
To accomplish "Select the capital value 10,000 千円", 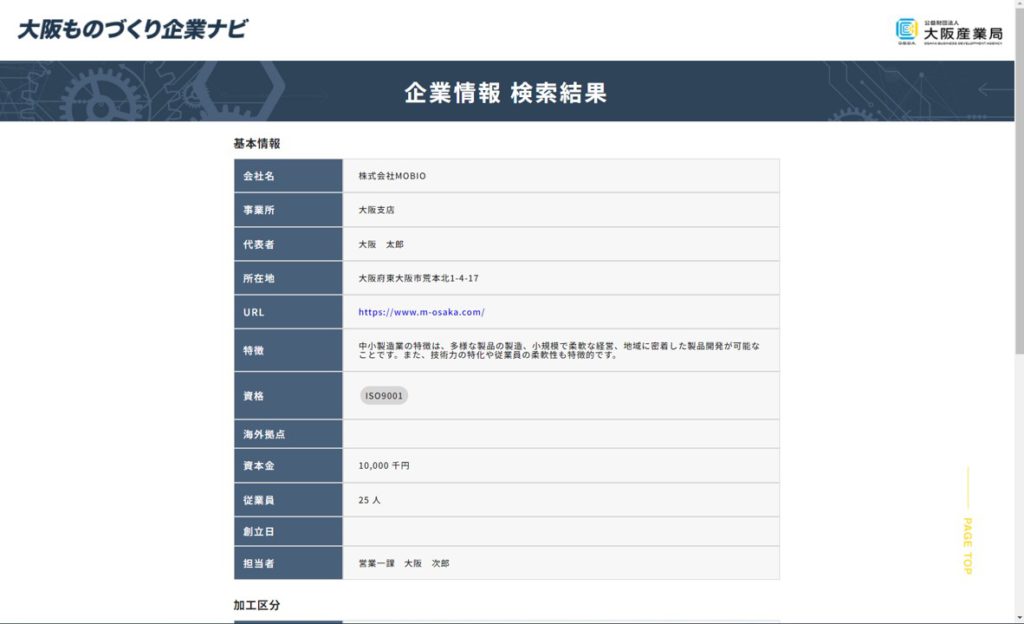I will click(x=384, y=465).
